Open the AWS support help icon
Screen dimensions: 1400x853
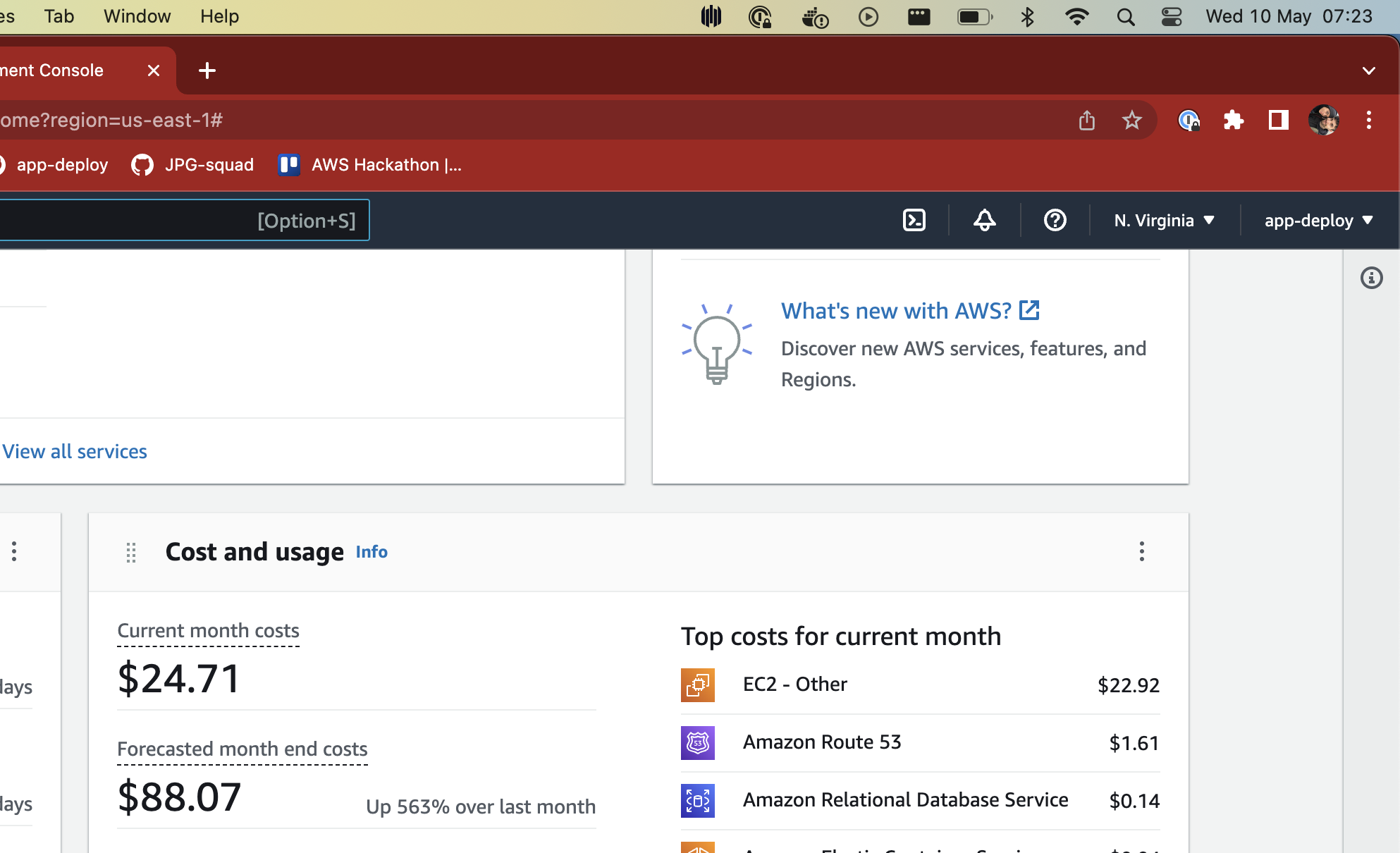point(1055,221)
